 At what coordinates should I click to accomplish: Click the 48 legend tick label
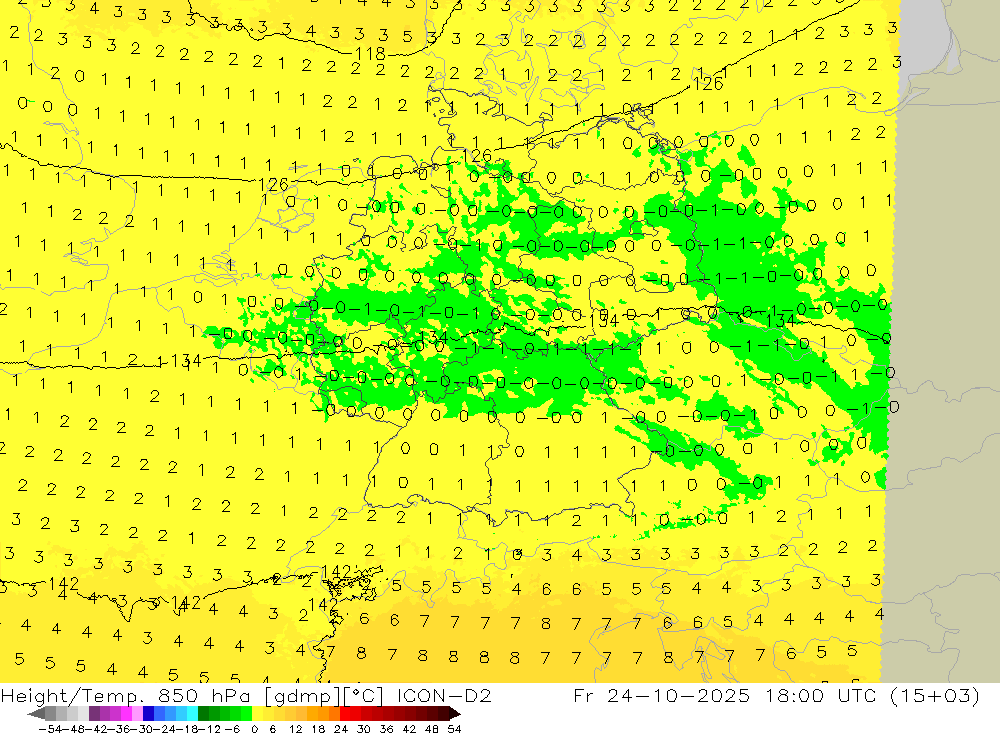431,729
